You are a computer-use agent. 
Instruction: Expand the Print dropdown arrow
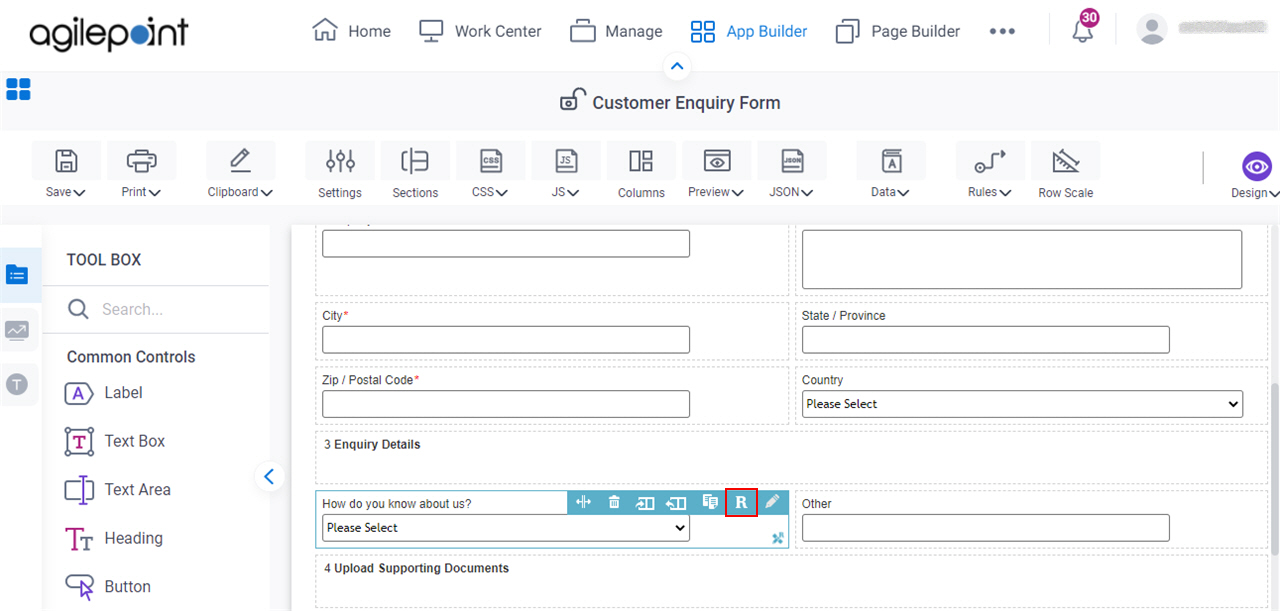[155, 192]
